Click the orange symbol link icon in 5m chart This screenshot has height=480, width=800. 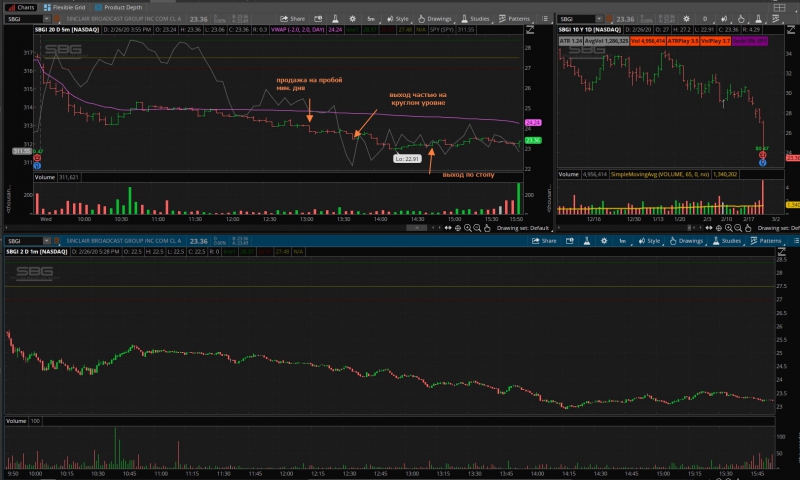click(x=57, y=19)
